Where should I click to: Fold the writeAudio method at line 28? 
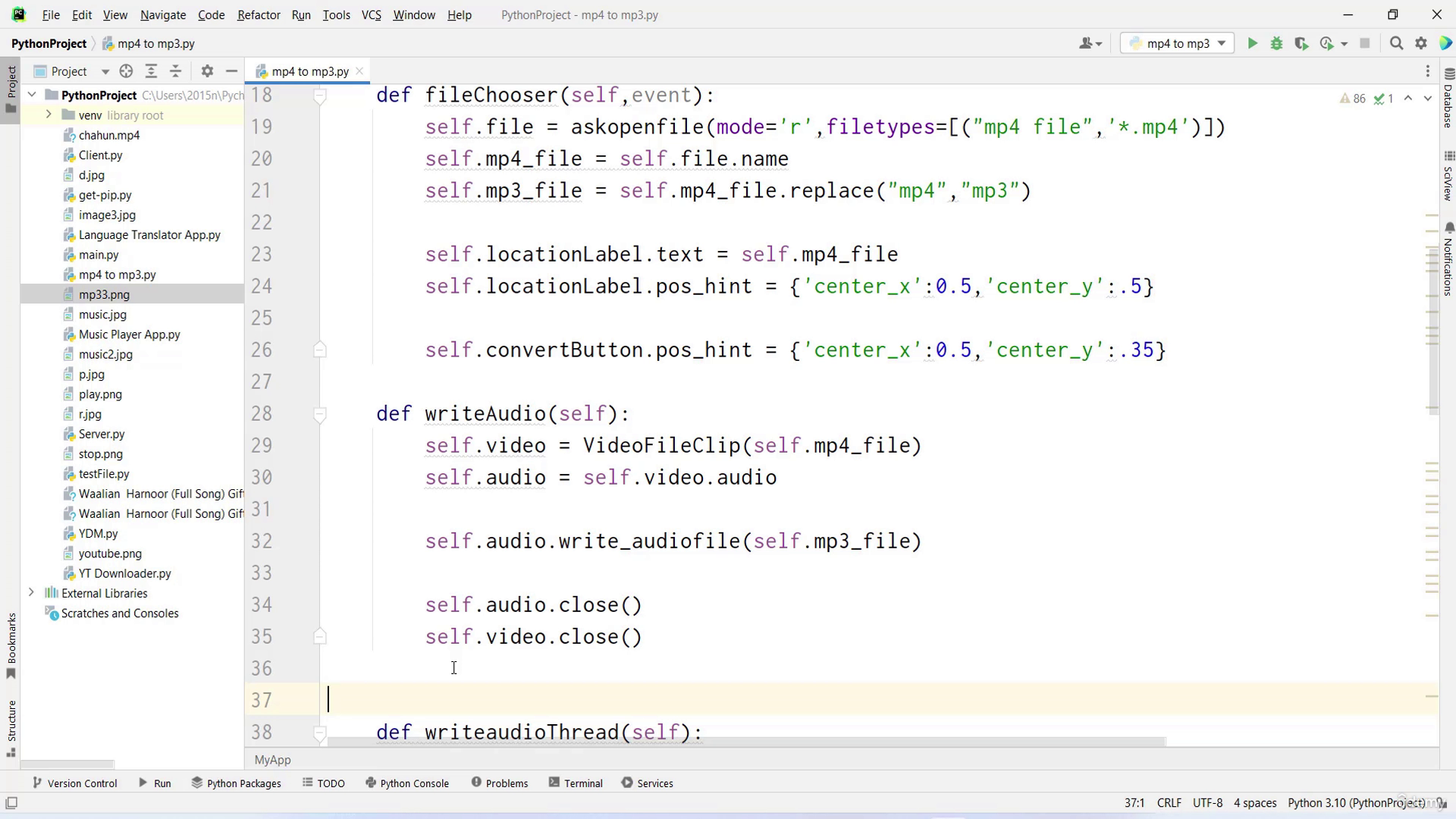[x=320, y=414]
